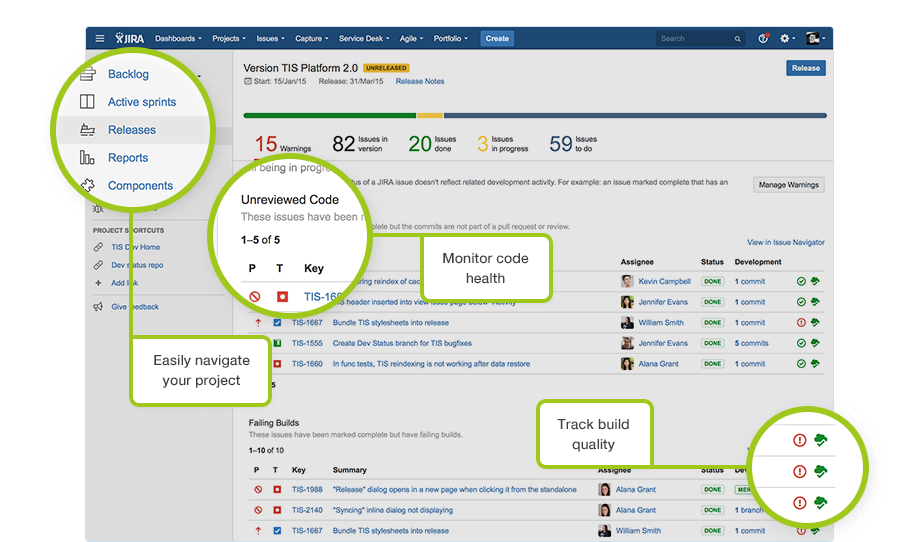
Task: Click the Release button
Action: (806, 68)
